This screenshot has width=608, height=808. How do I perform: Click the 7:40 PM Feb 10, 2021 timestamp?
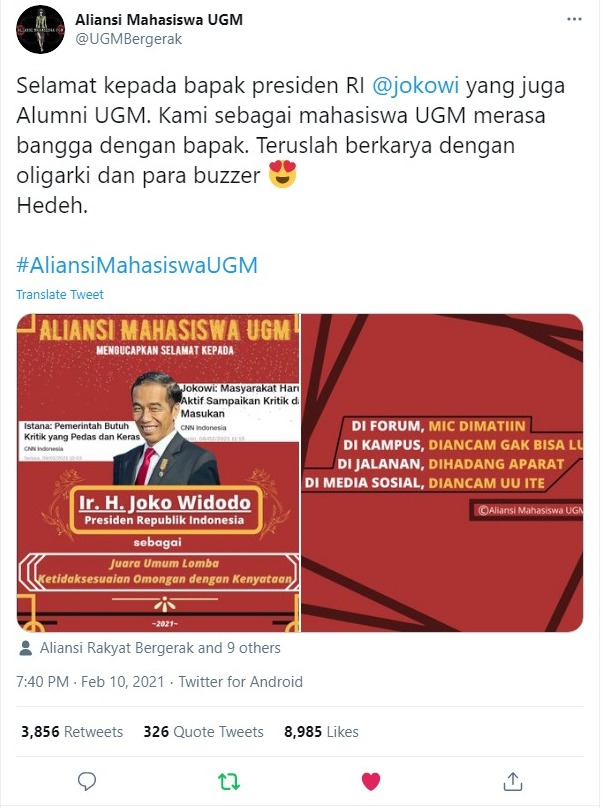click(90, 682)
